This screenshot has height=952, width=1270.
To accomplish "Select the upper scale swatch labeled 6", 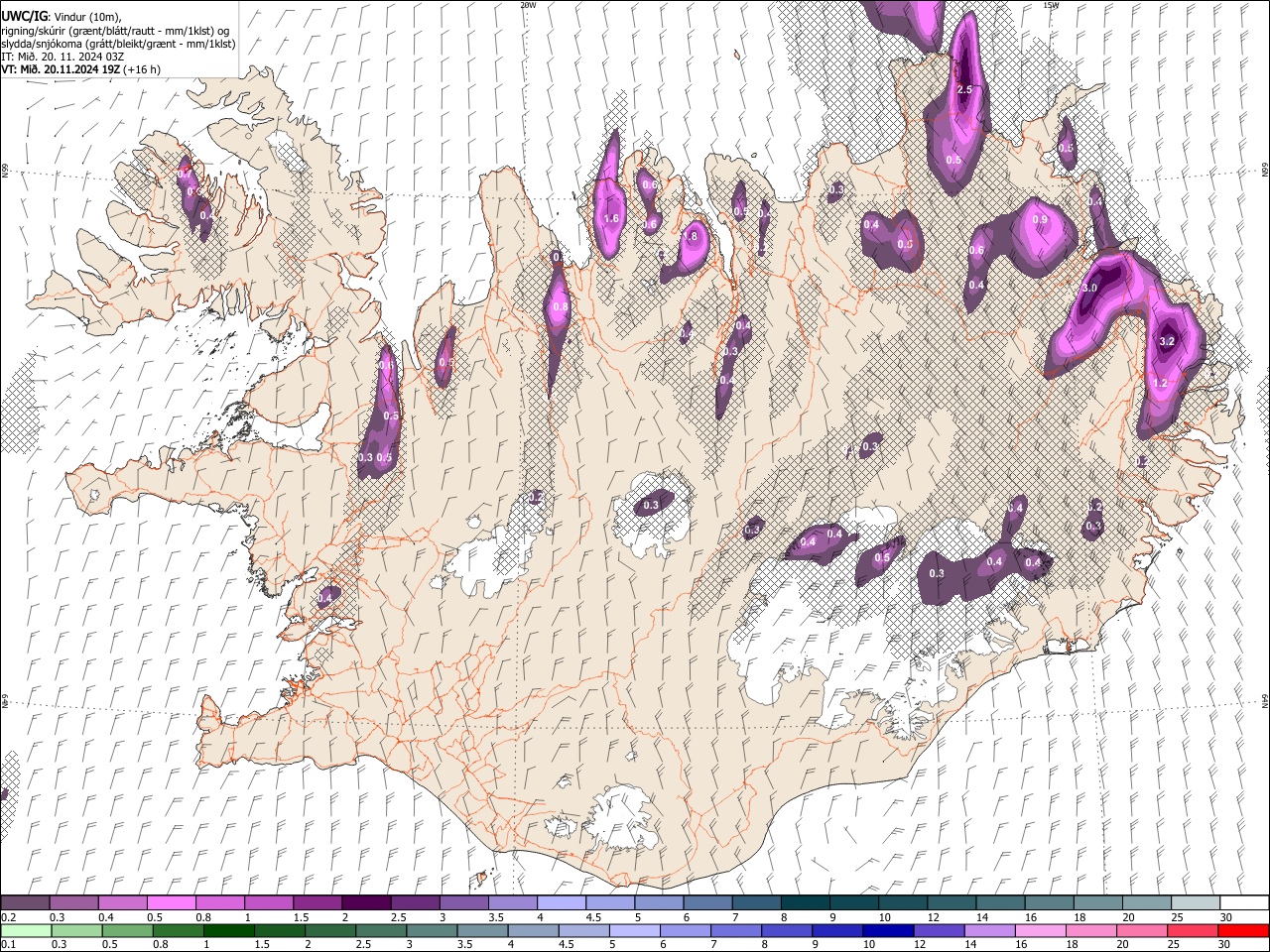I will click(x=708, y=903).
